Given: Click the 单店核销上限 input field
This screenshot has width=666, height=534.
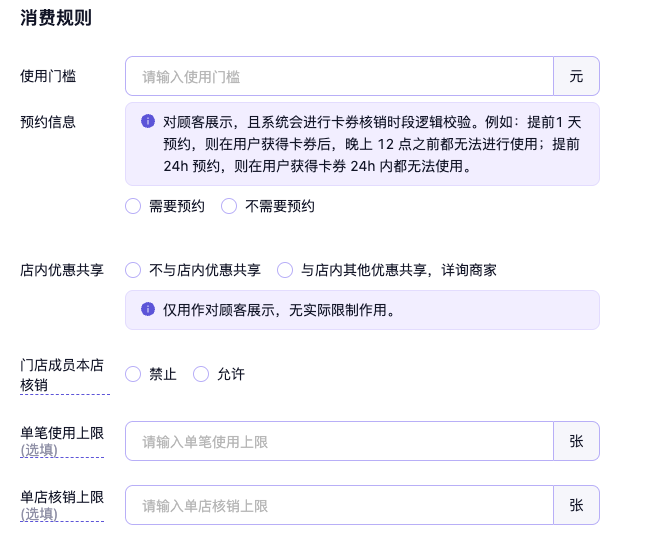Looking at the screenshot, I should 339,505.
